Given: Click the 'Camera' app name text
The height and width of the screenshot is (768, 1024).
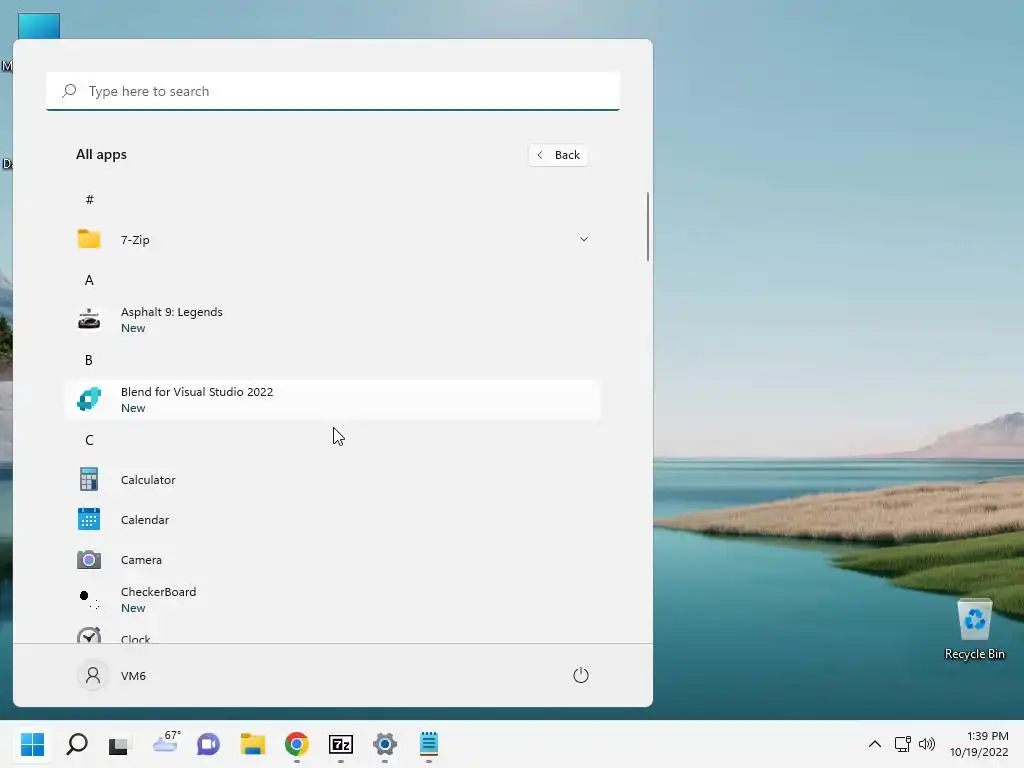Looking at the screenshot, I should (x=141, y=560).
